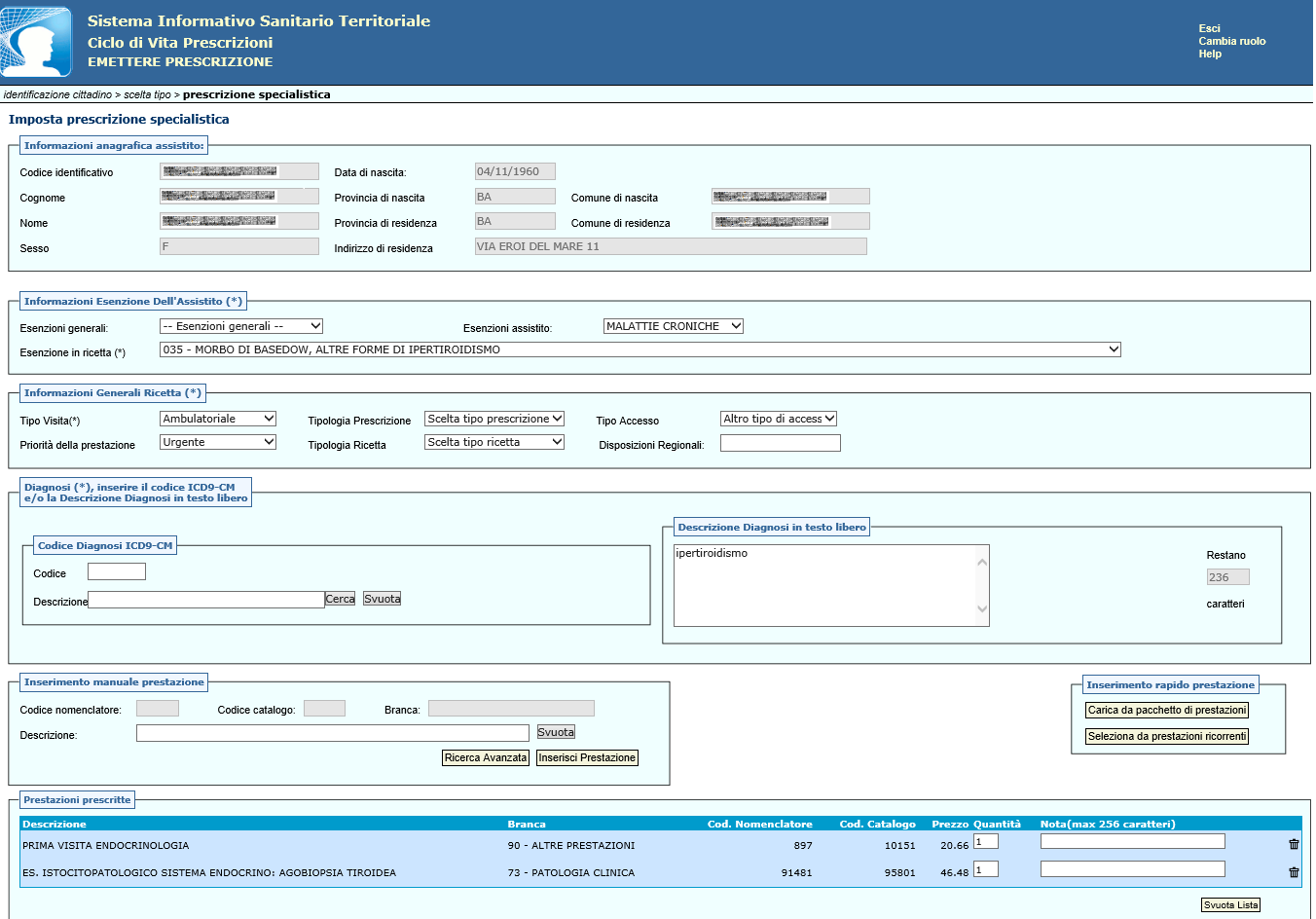Click the Data di nascita field 04/11/1960
Viewport: 1316px width, 919px height.
coord(515,171)
